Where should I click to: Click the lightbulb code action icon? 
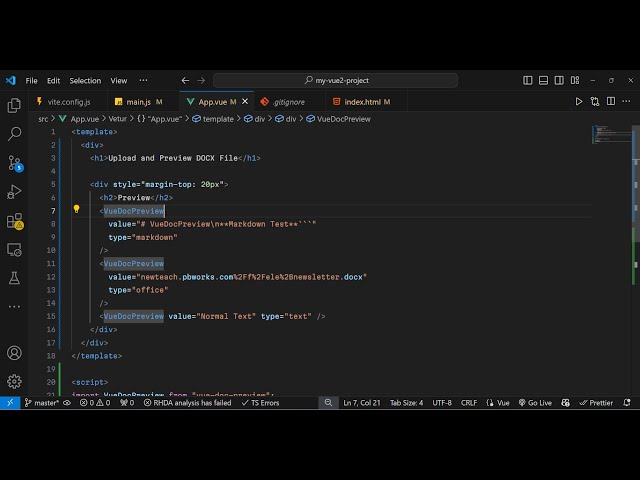76,210
